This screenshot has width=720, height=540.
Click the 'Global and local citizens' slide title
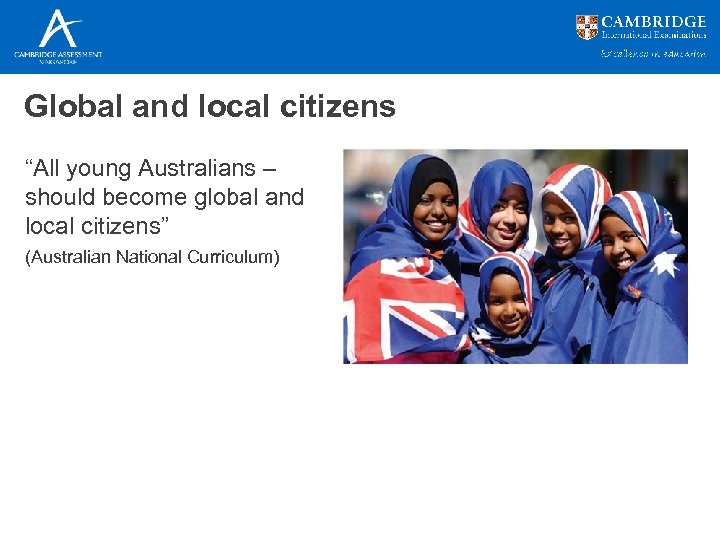[210, 106]
